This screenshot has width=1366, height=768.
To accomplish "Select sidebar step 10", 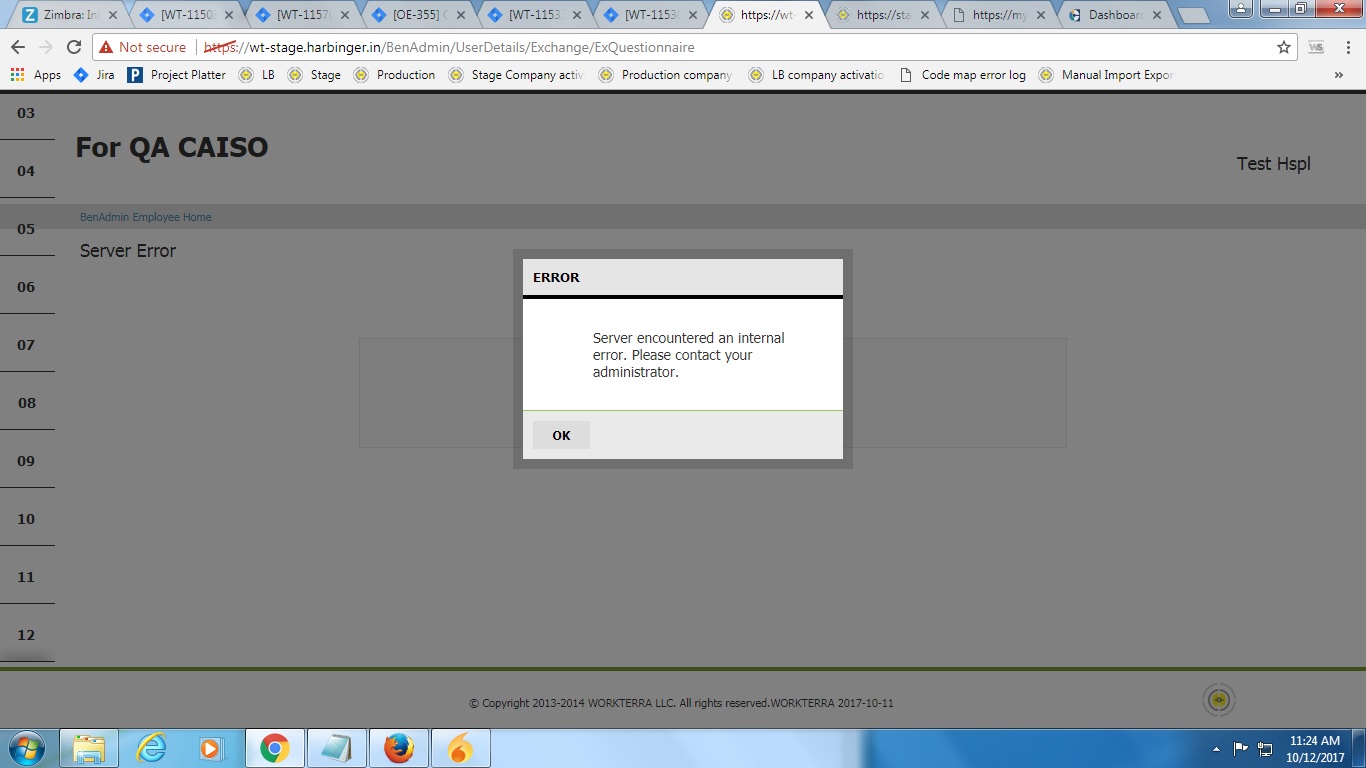I will coord(27,519).
